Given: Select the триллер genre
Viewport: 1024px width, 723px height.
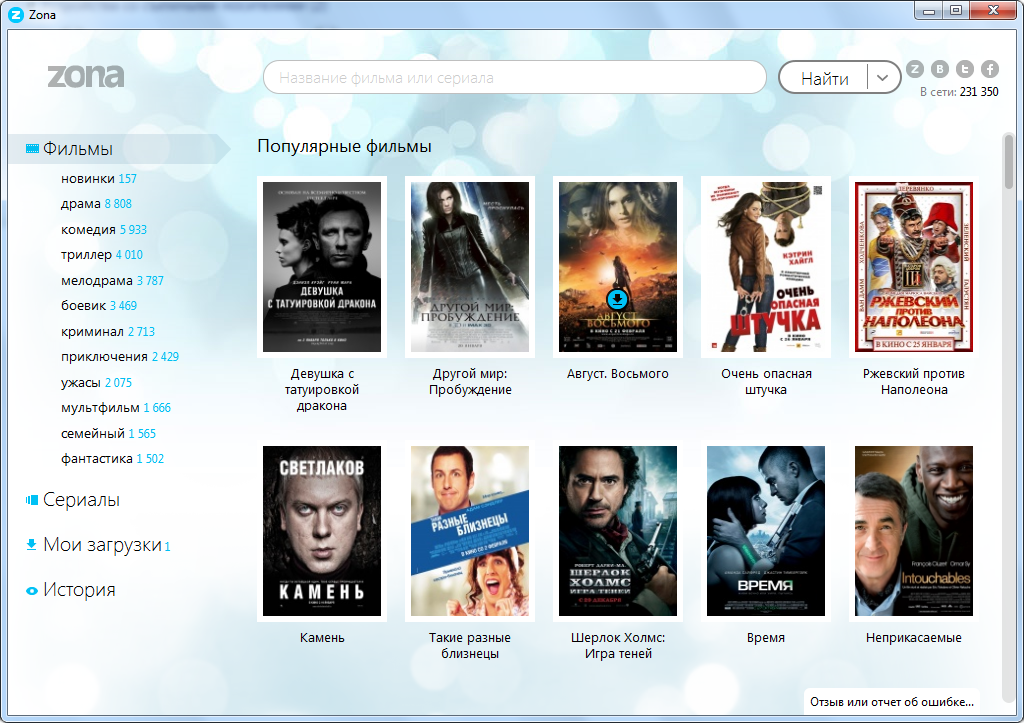Looking at the screenshot, I should pyautogui.click(x=102, y=255).
